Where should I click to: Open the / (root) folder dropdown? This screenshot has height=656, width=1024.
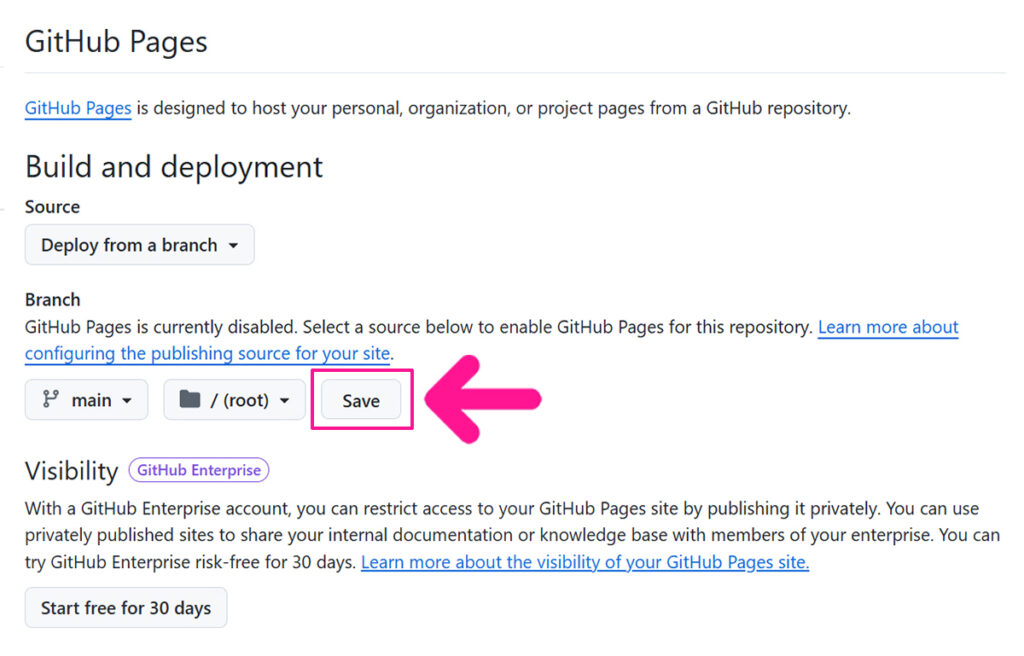pyautogui.click(x=234, y=400)
